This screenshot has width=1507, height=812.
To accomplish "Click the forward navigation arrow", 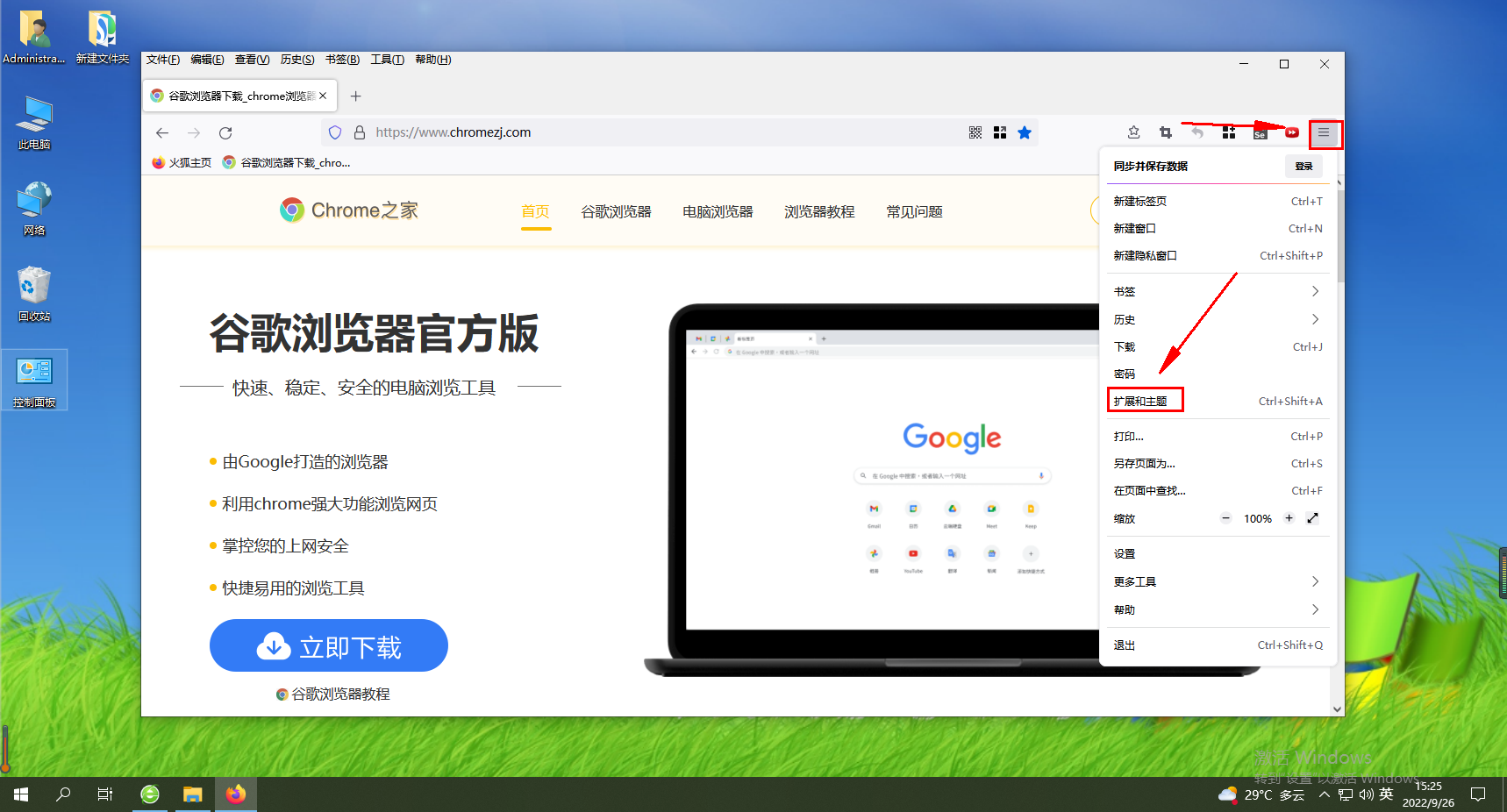I will [194, 132].
